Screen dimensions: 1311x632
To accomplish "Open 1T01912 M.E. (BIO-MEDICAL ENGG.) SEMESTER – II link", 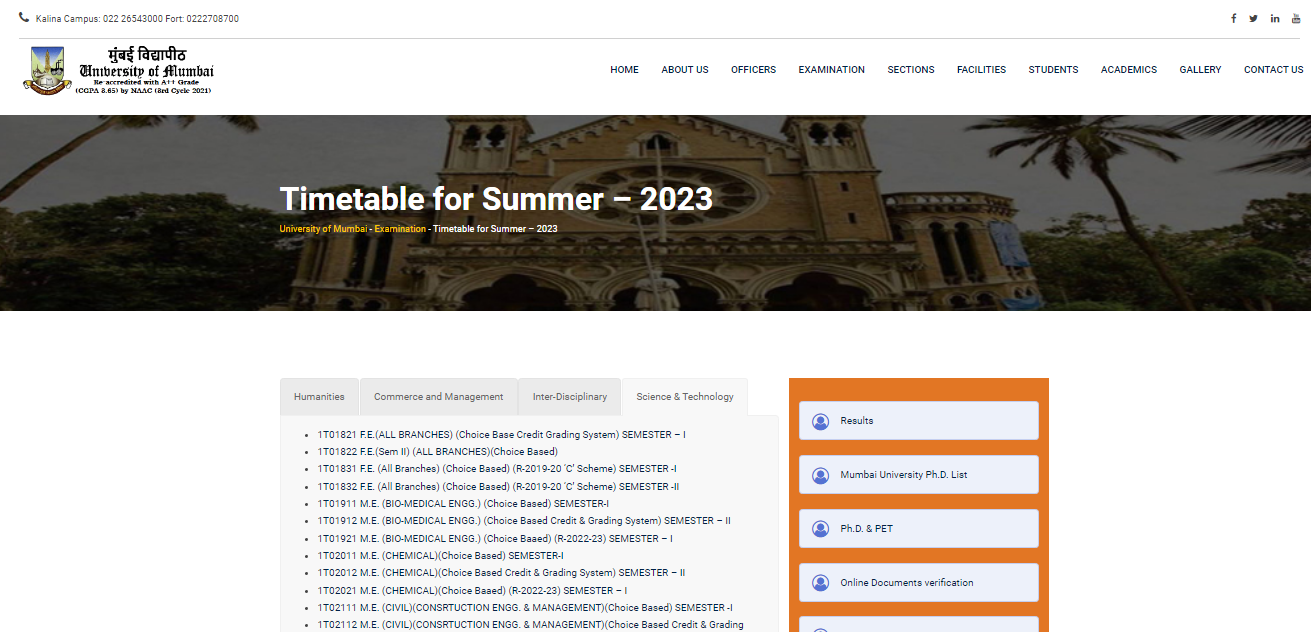I will click(x=524, y=521).
